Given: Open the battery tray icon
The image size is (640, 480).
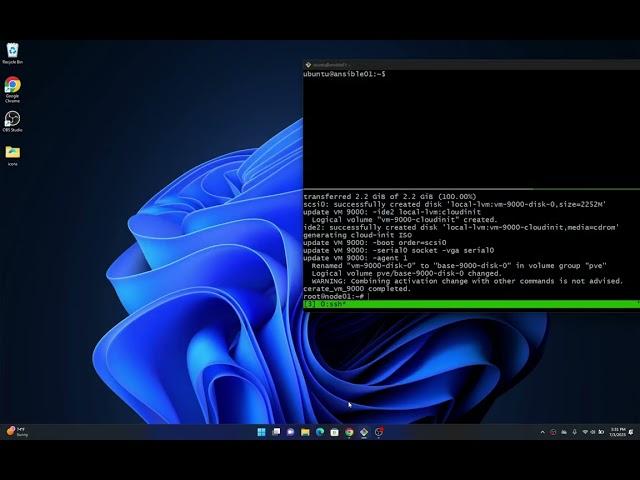Looking at the screenshot, I should (x=601, y=432).
